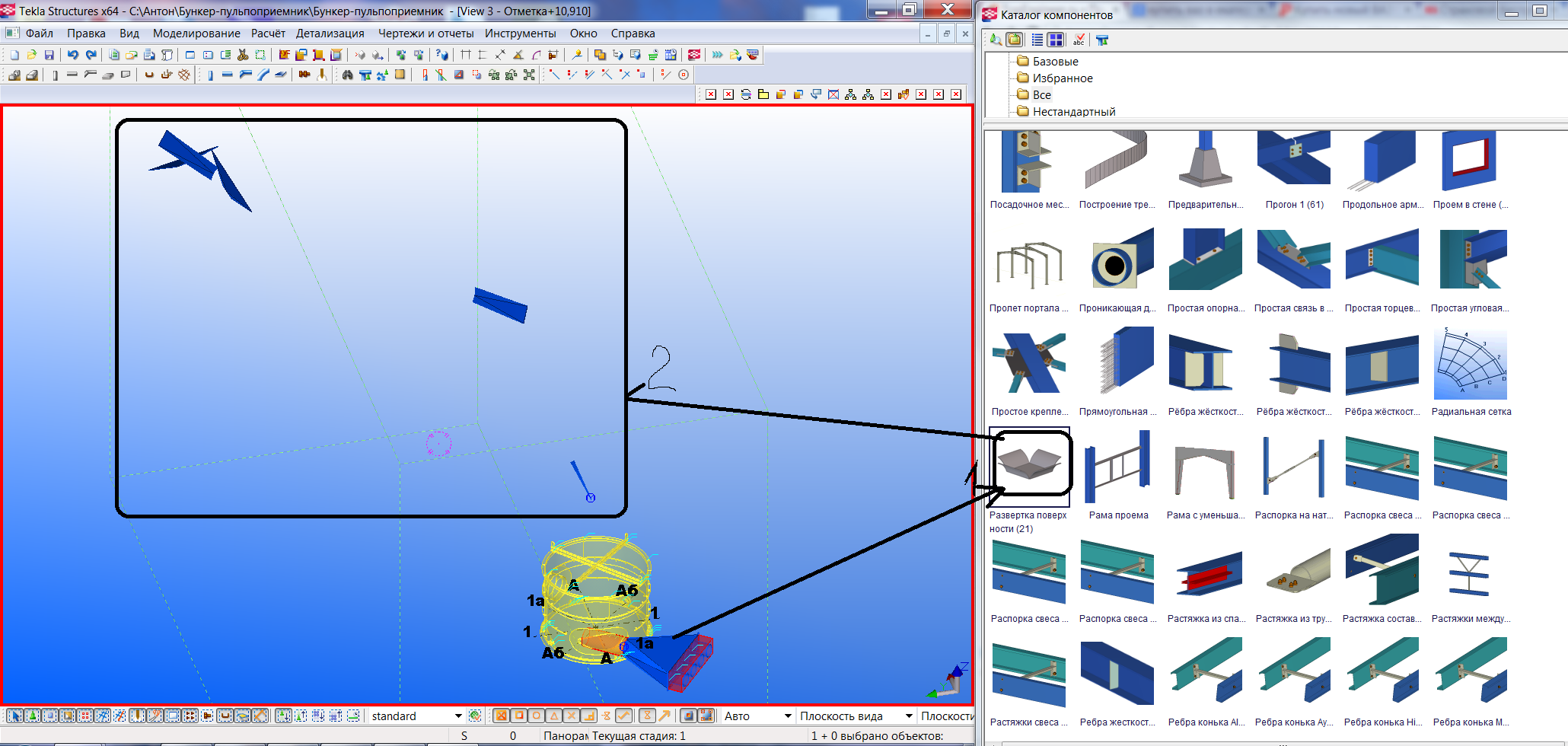The height and width of the screenshot is (746, 1568).
Task: Click the scissors clip plane icon
Action: tap(243, 55)
